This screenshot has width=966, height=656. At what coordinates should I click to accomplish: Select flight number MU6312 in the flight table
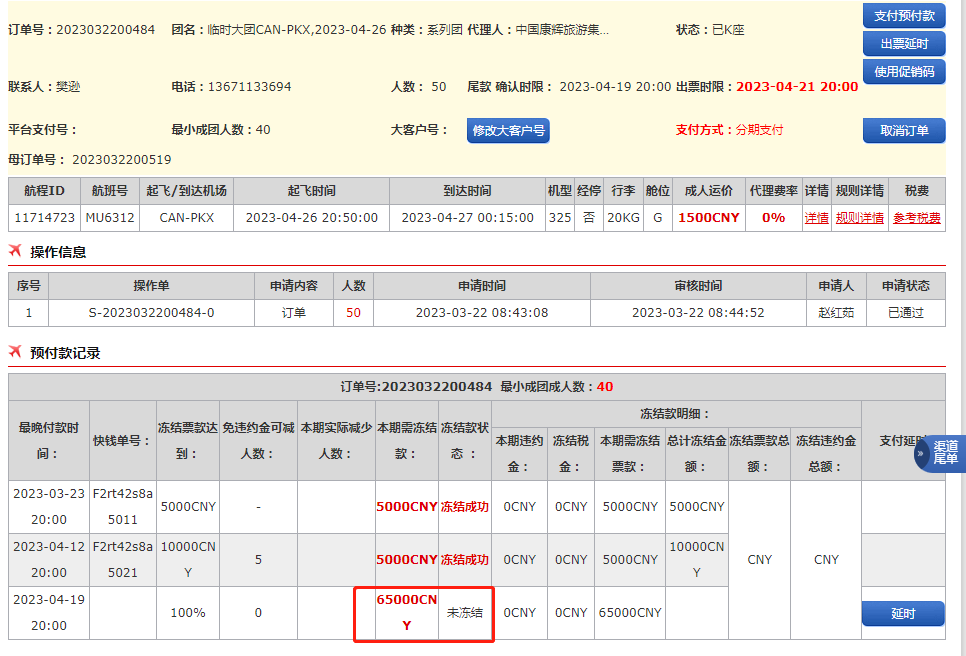click(x=110, y=218)
